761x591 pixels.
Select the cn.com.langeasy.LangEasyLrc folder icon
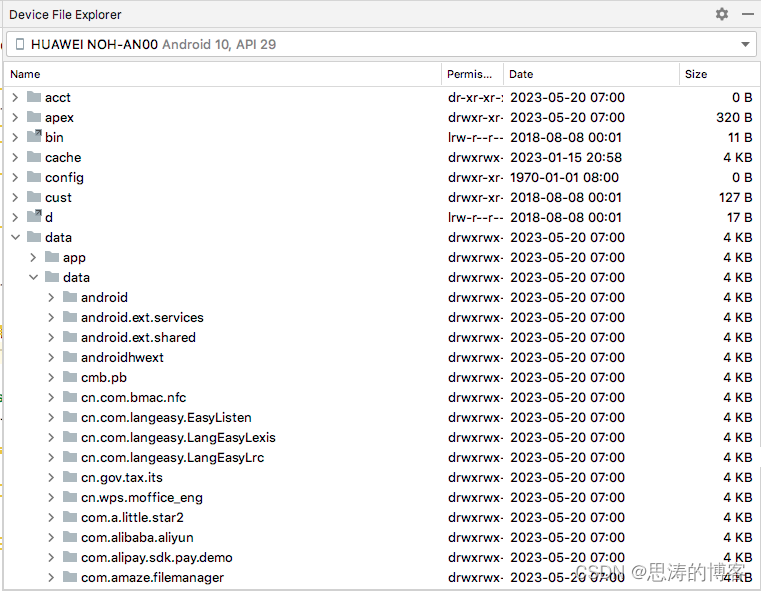click(70, 457)
